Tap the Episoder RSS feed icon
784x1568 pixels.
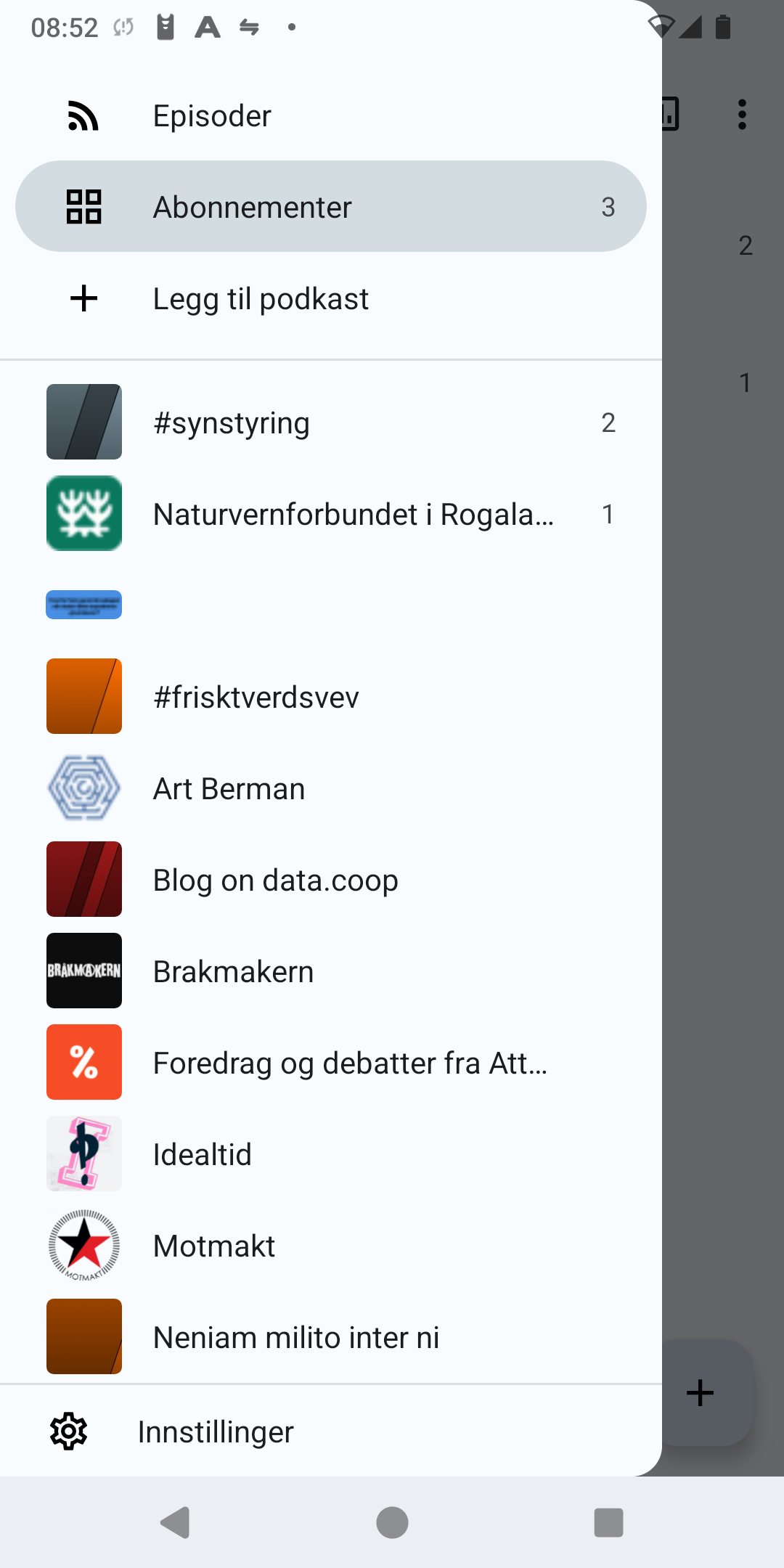coord(83,116)
